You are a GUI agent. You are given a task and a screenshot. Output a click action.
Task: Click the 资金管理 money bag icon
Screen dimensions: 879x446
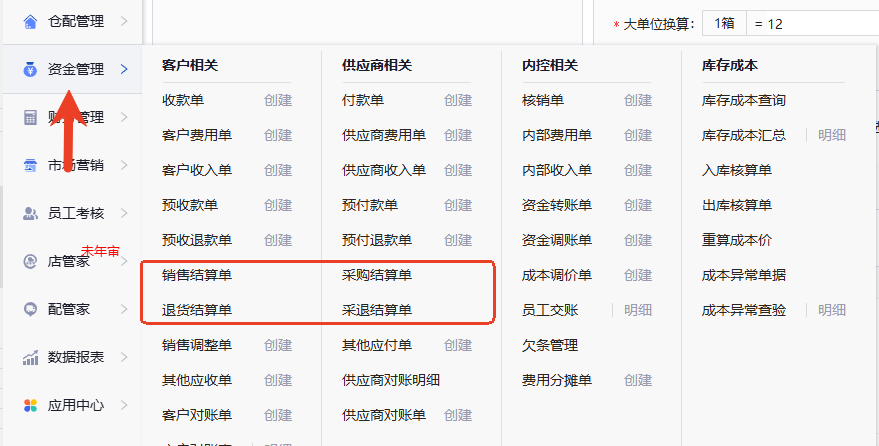point(29,69)
